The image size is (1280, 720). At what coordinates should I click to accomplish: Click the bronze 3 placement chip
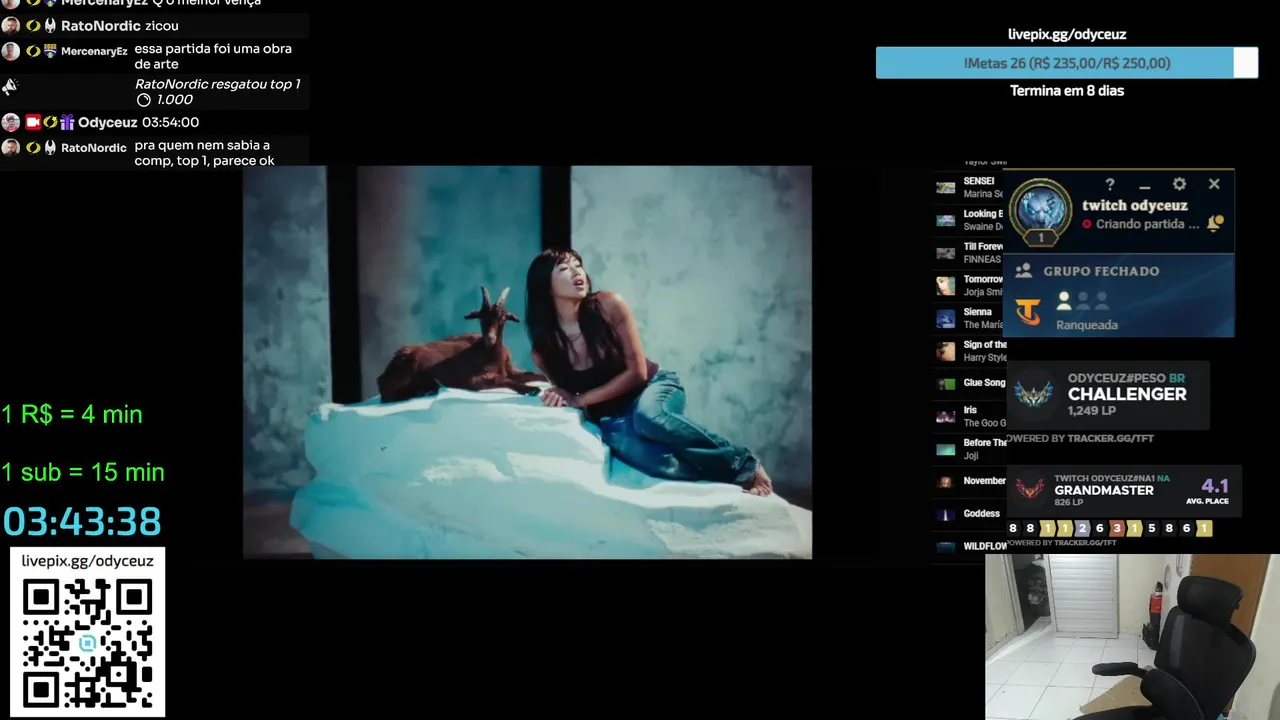(x=1117, y=528)
